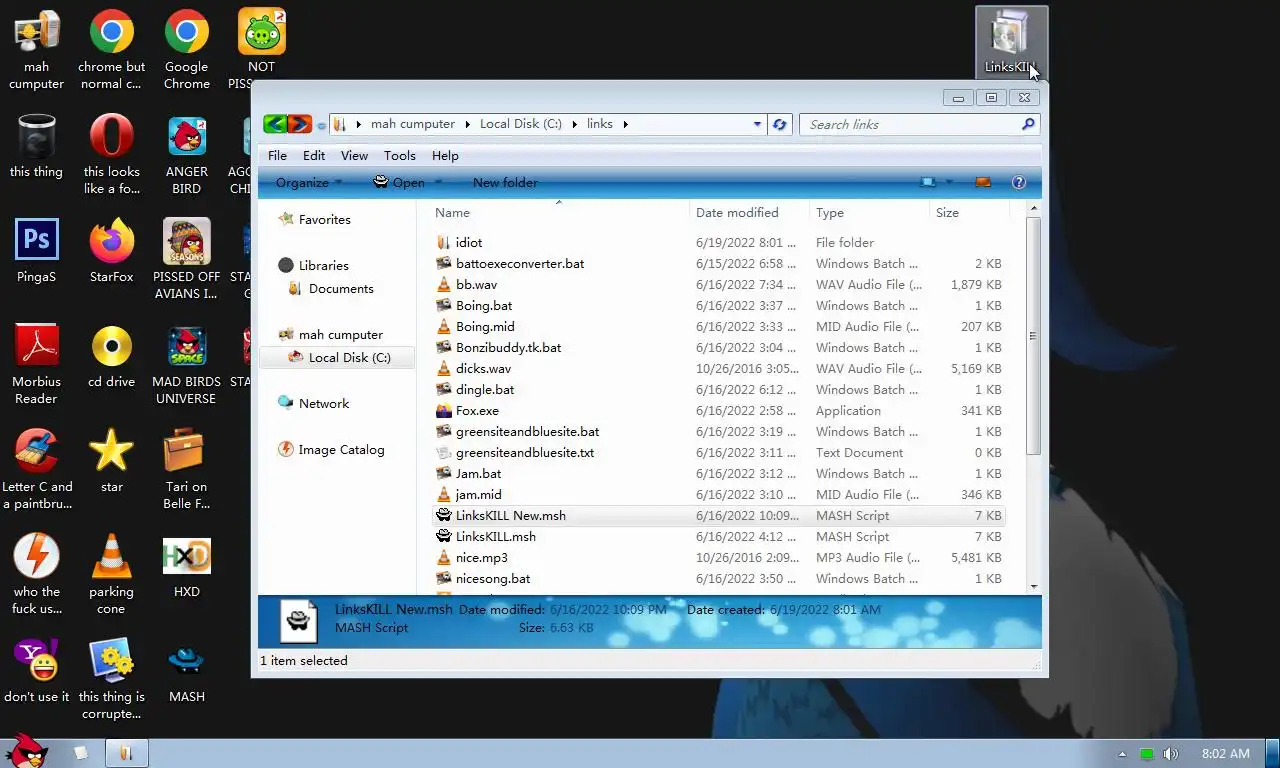Open MASH desktop icon
This screenshot has width=1280, height=768.
[x=187, y=671]
